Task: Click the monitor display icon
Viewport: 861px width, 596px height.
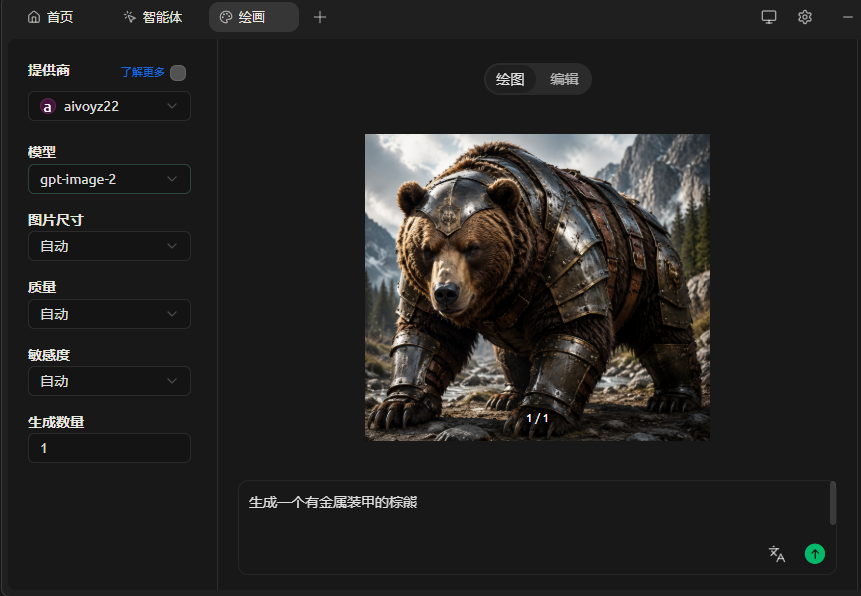Action: click(769, 17)
